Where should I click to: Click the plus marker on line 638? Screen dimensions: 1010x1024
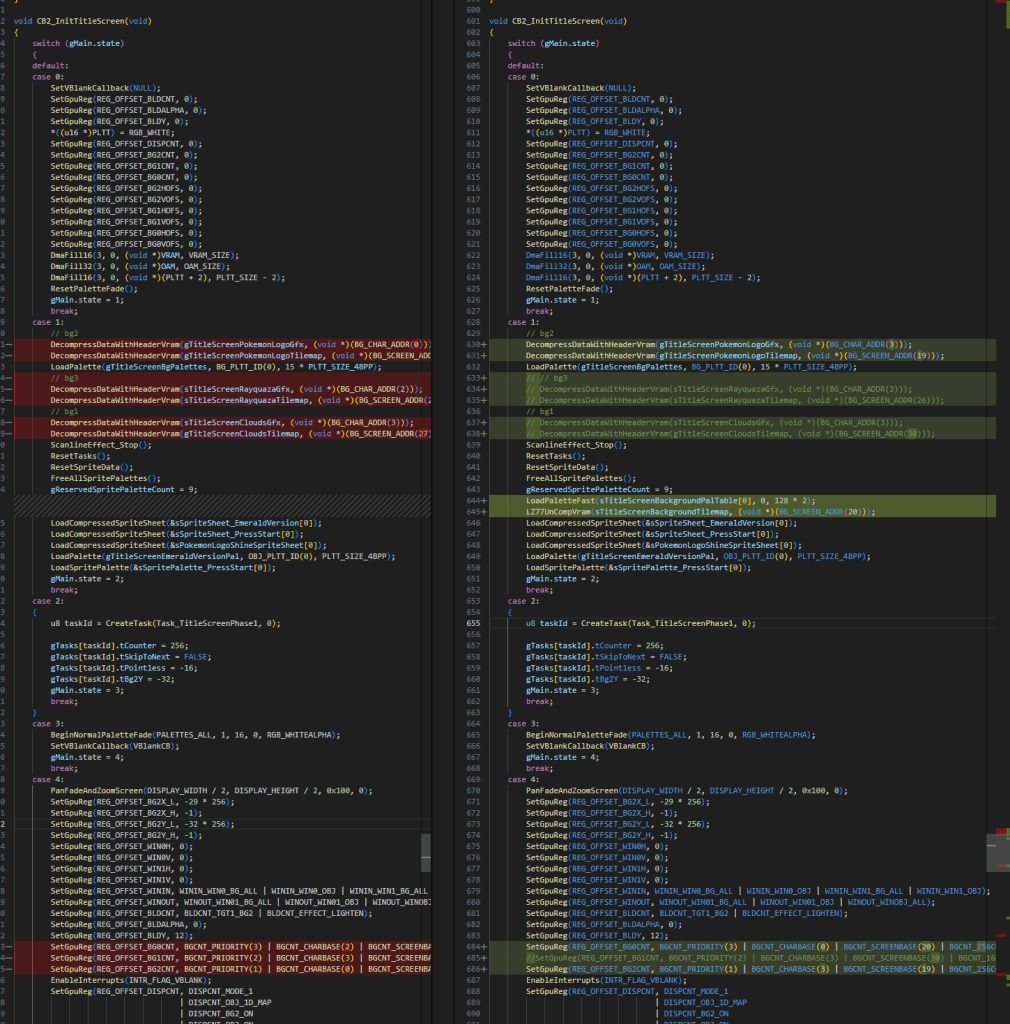tap(483, 433)
